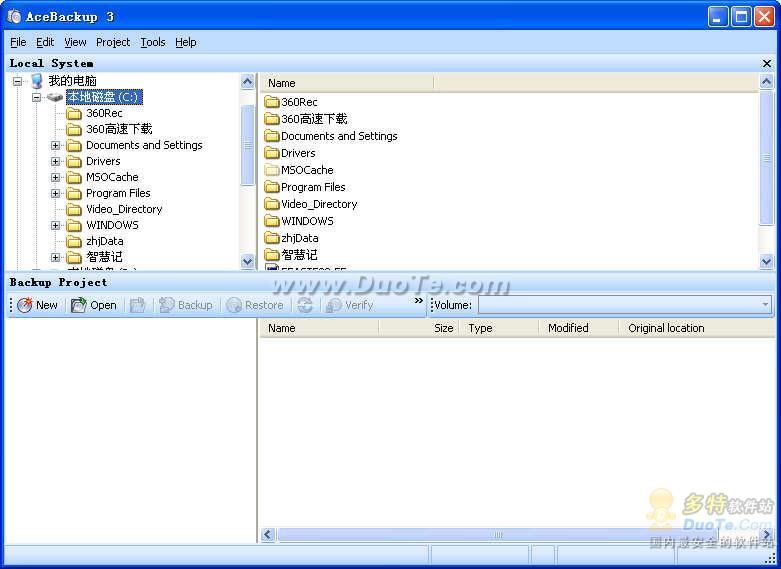Click backup list scroll left arrow
Screen dimensions: 781x569
267,535
